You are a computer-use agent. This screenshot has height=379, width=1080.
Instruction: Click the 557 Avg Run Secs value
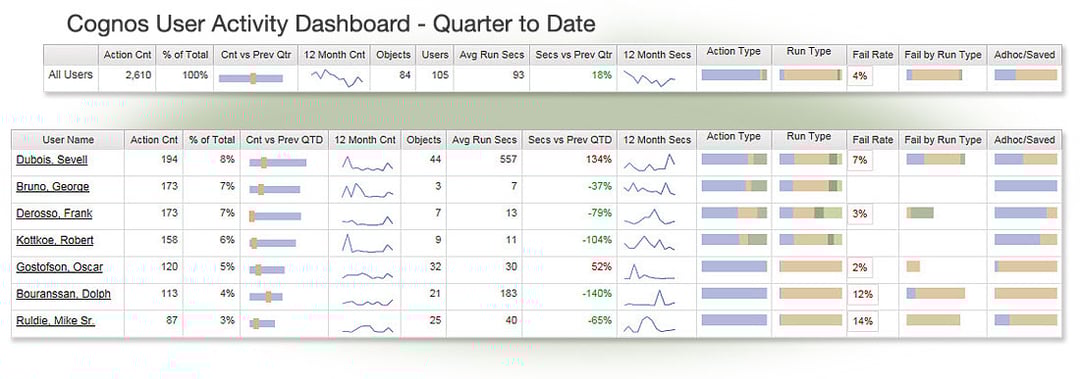[x=508, y=160]
